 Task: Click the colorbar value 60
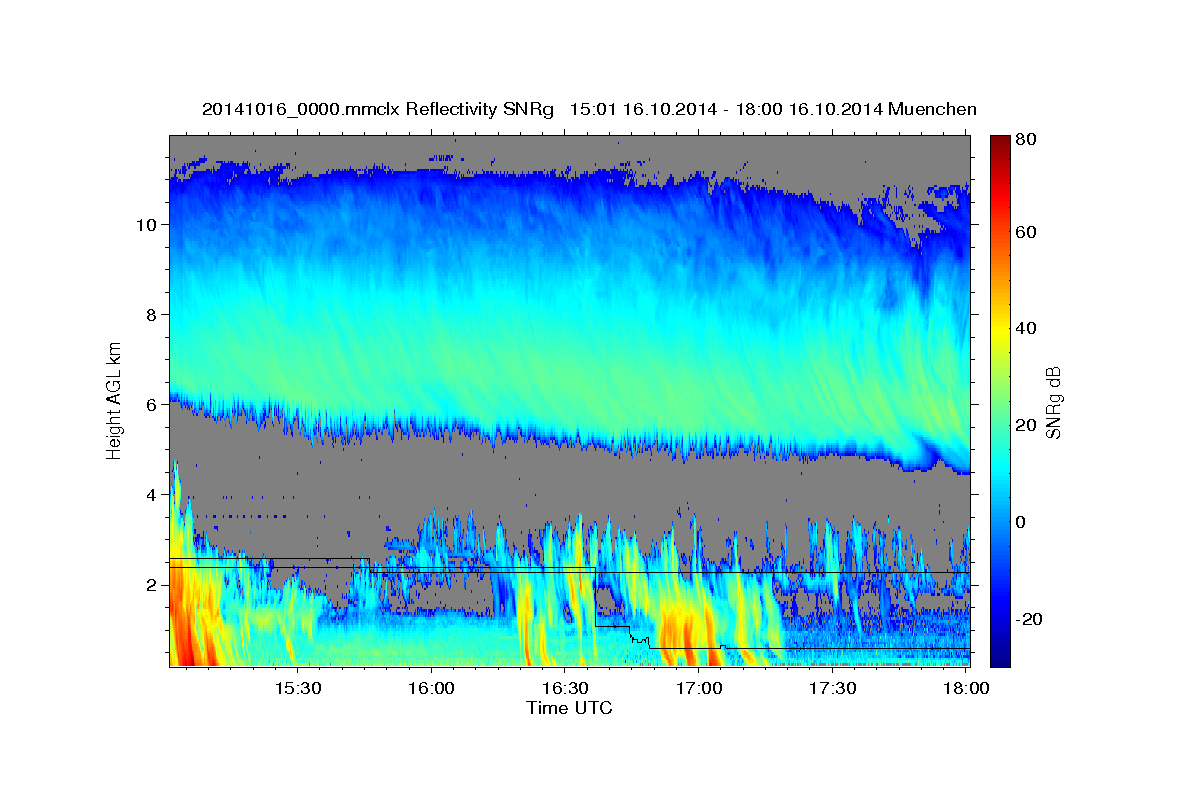point(1027,232)
